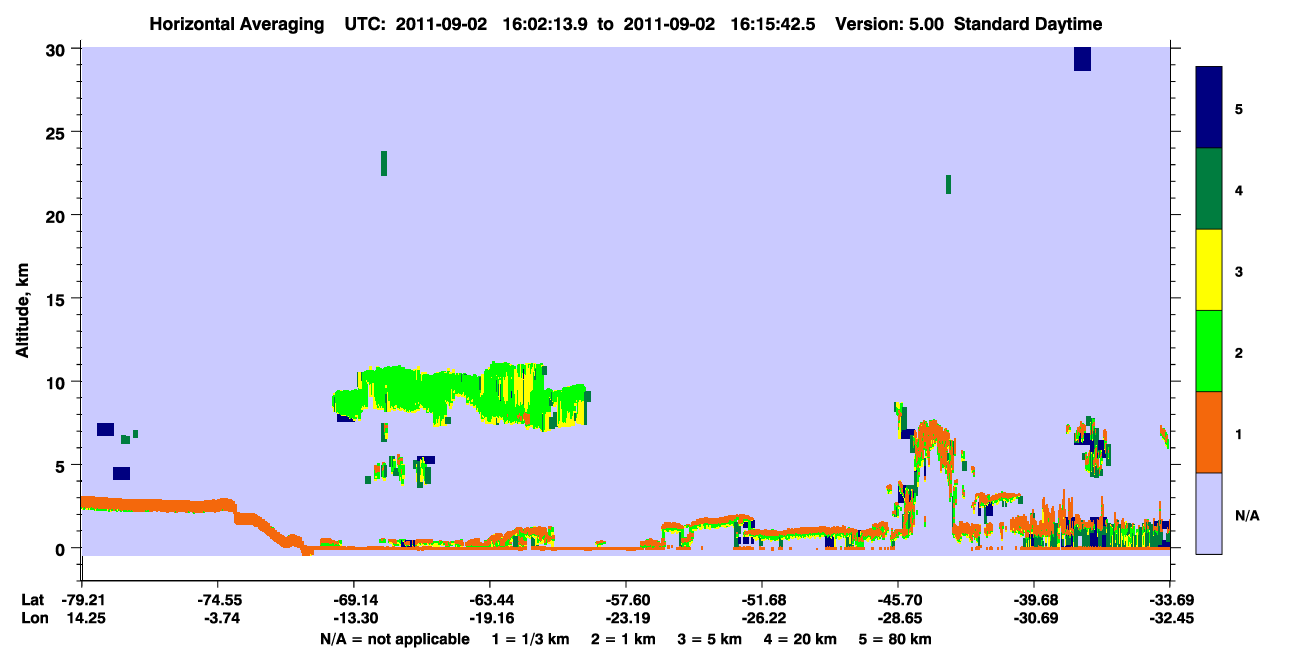Click longitude value -13.30
Screen dimensions: 1300x667
pyautogui.click(x=354, y=618)
